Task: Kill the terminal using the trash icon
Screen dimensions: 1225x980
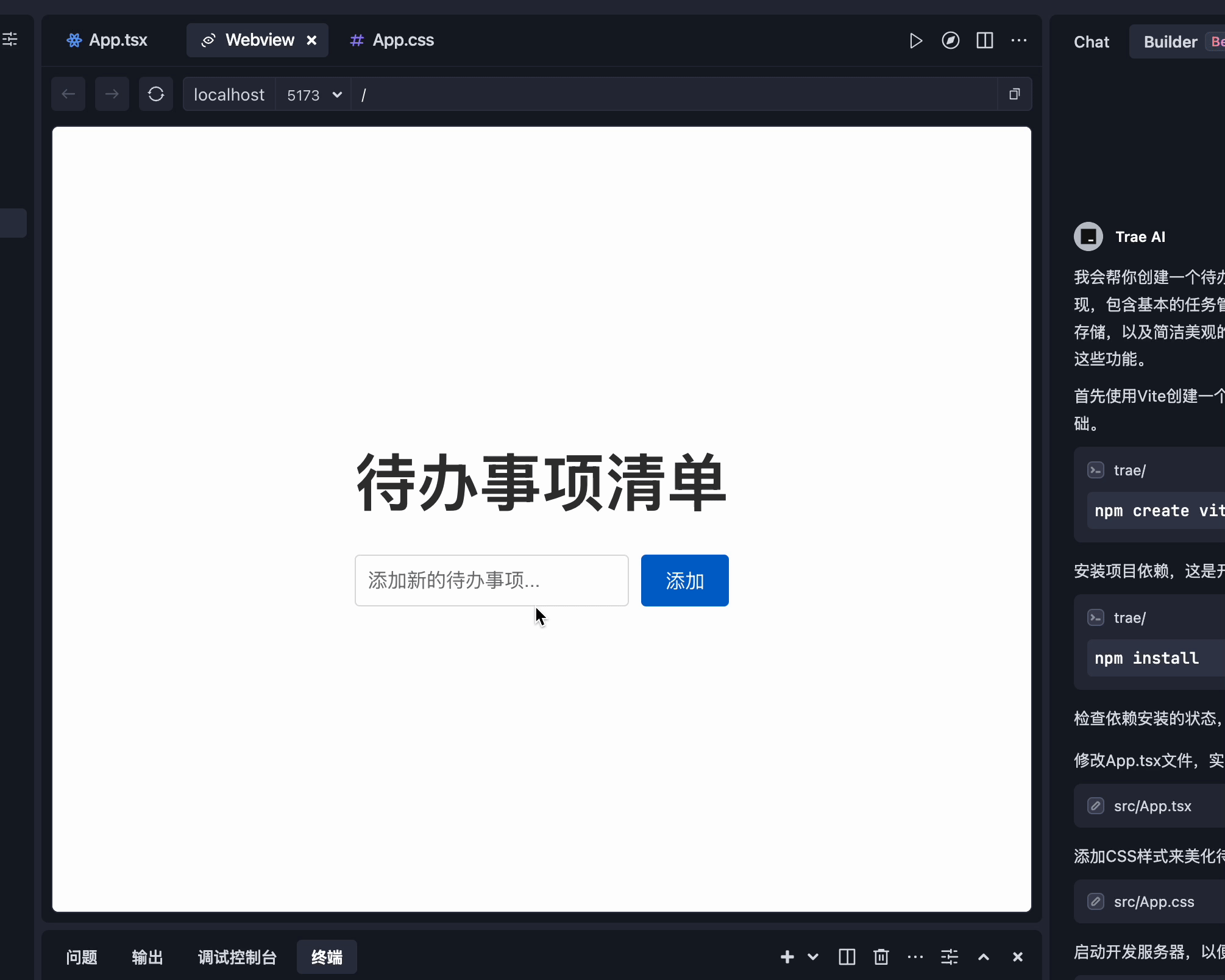Action: point(881,957)
